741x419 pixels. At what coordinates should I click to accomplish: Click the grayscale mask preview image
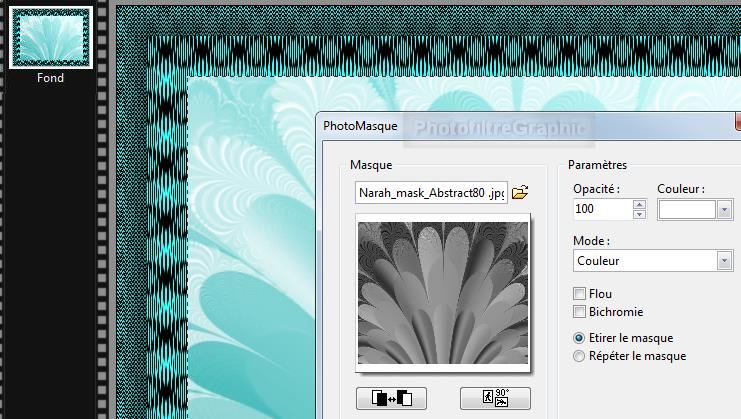[x=442, y=292]
